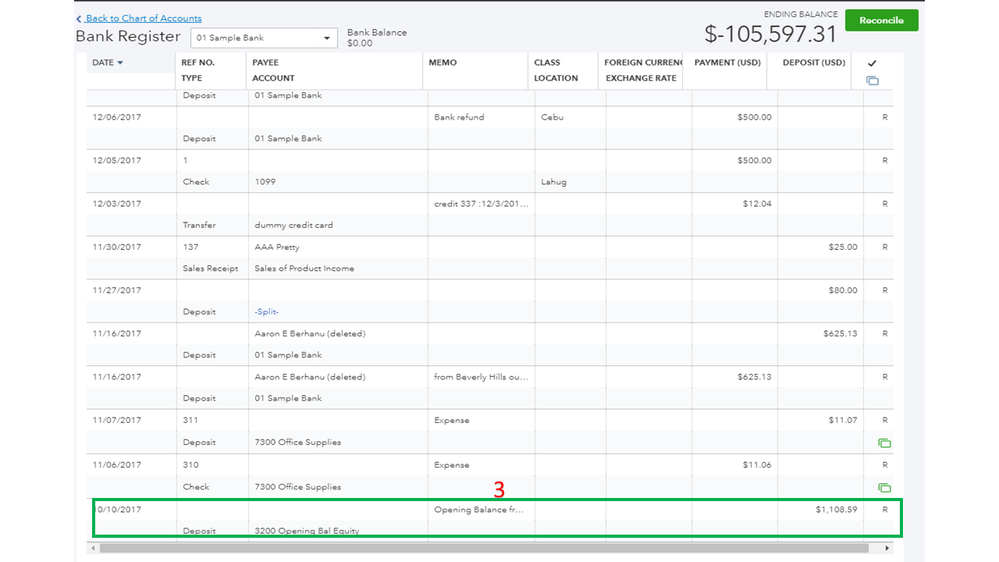
Task: Click the 12/06/2017 date cell
Action: pyautogui.click(x=117, y=117)
